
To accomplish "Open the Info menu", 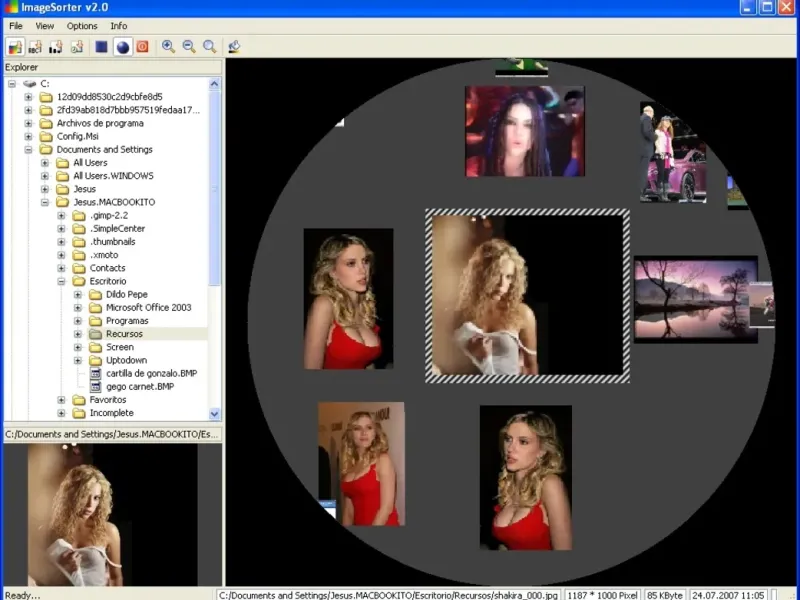I will click(118, 26).
